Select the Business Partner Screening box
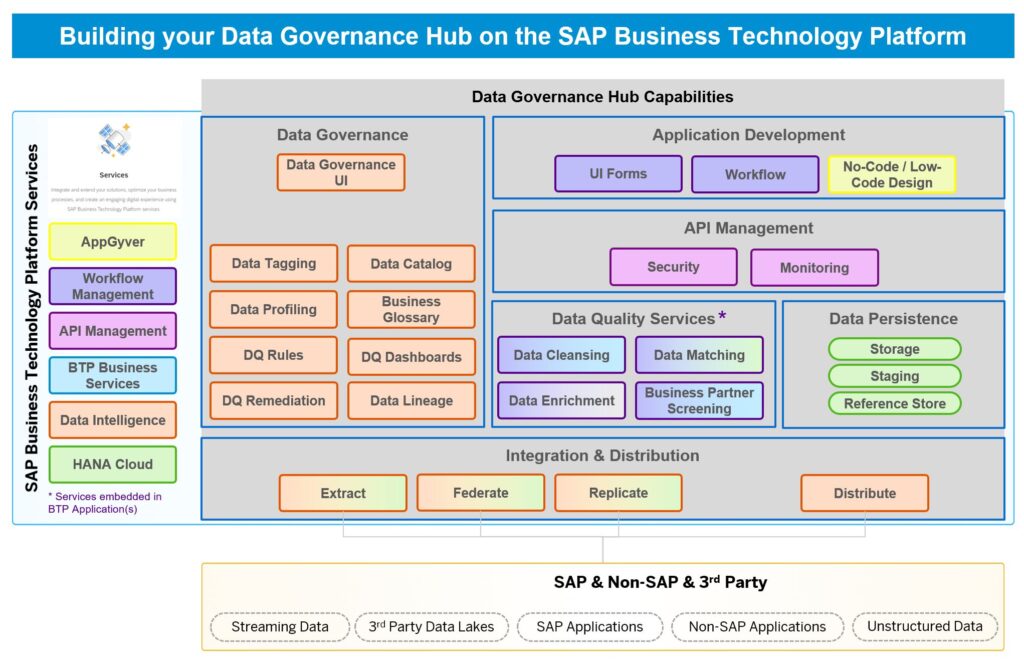 pos(699,401)
